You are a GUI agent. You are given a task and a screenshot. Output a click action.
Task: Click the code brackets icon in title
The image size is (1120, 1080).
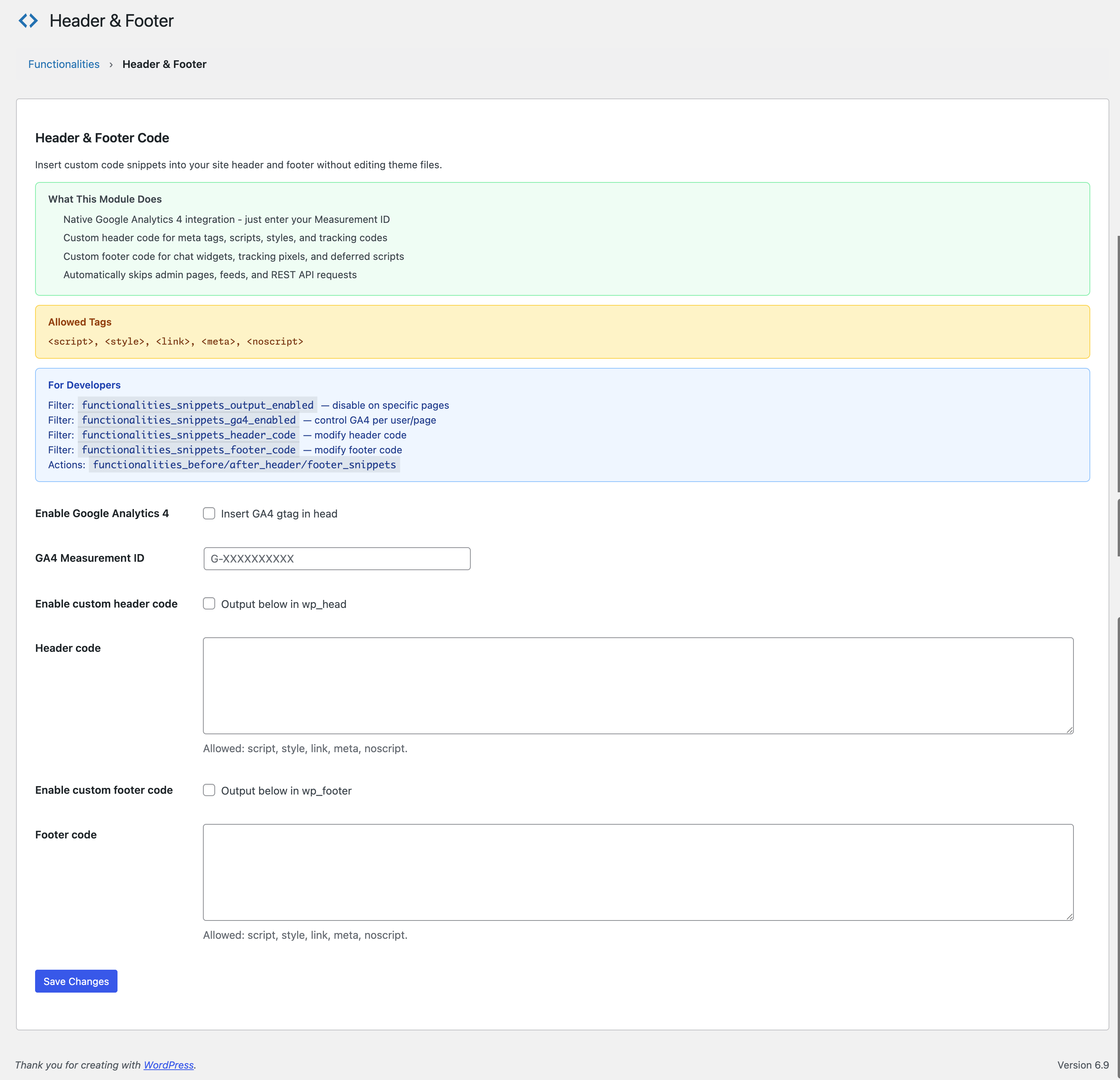point(28,21)
